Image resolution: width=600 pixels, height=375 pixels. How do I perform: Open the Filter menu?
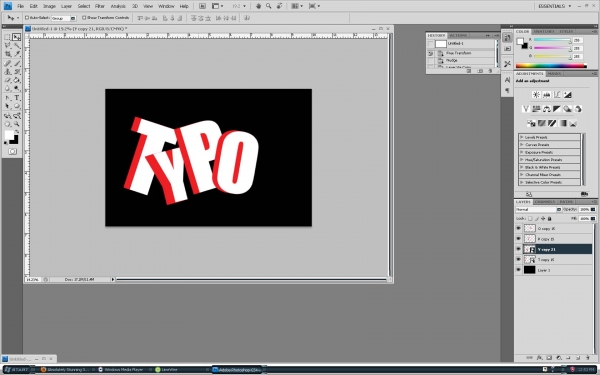click(100, 6)
